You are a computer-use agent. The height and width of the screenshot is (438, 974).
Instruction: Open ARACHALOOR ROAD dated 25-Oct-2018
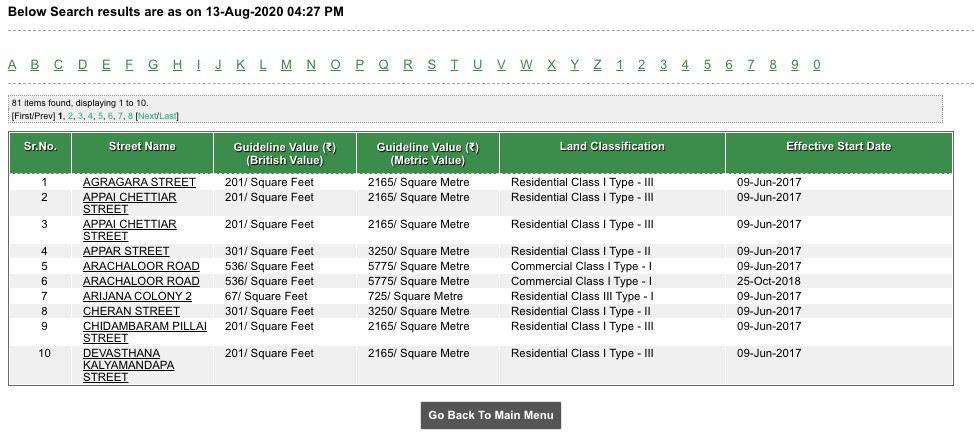coord(141,281)
